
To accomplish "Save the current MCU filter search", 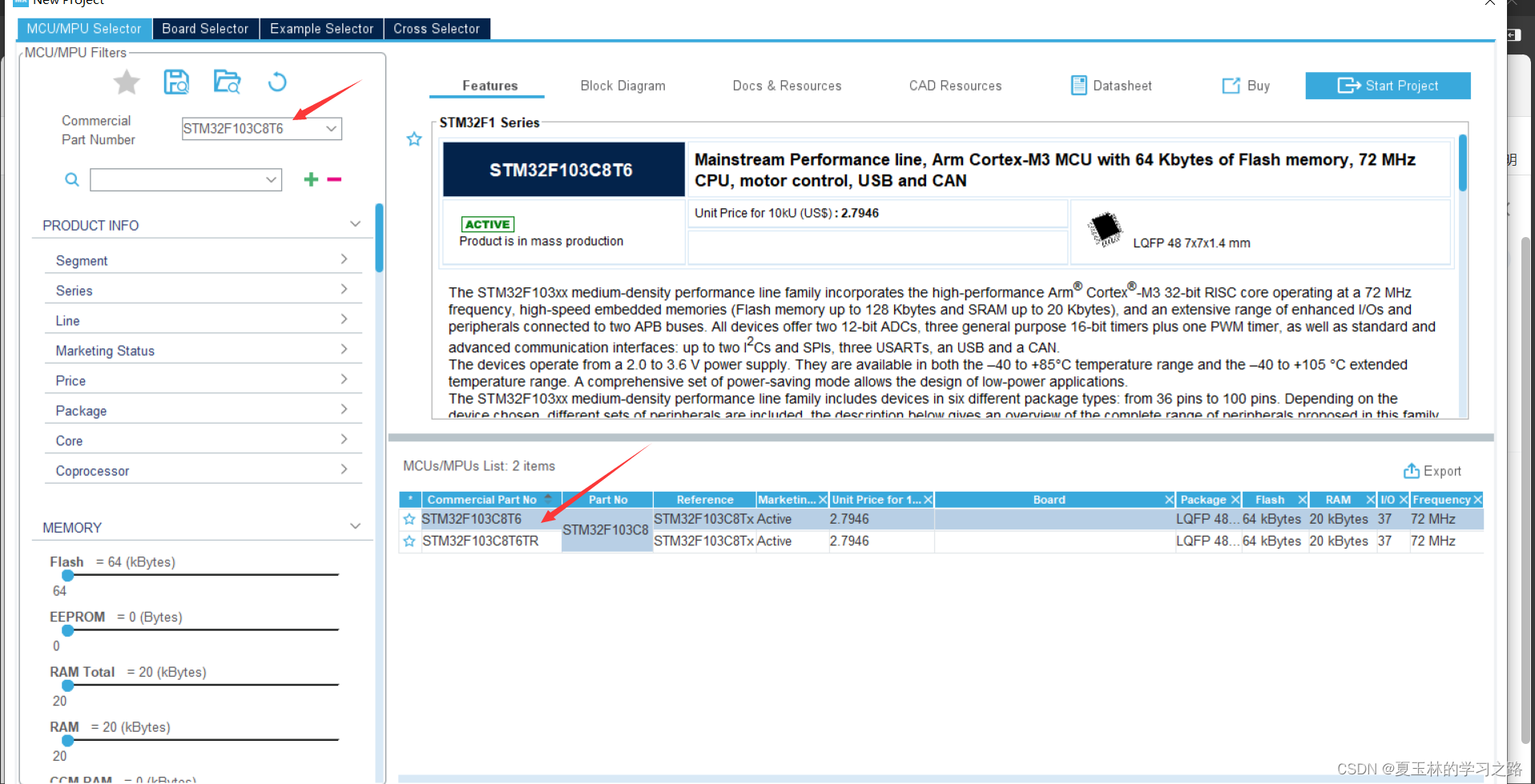I will 176,82.
